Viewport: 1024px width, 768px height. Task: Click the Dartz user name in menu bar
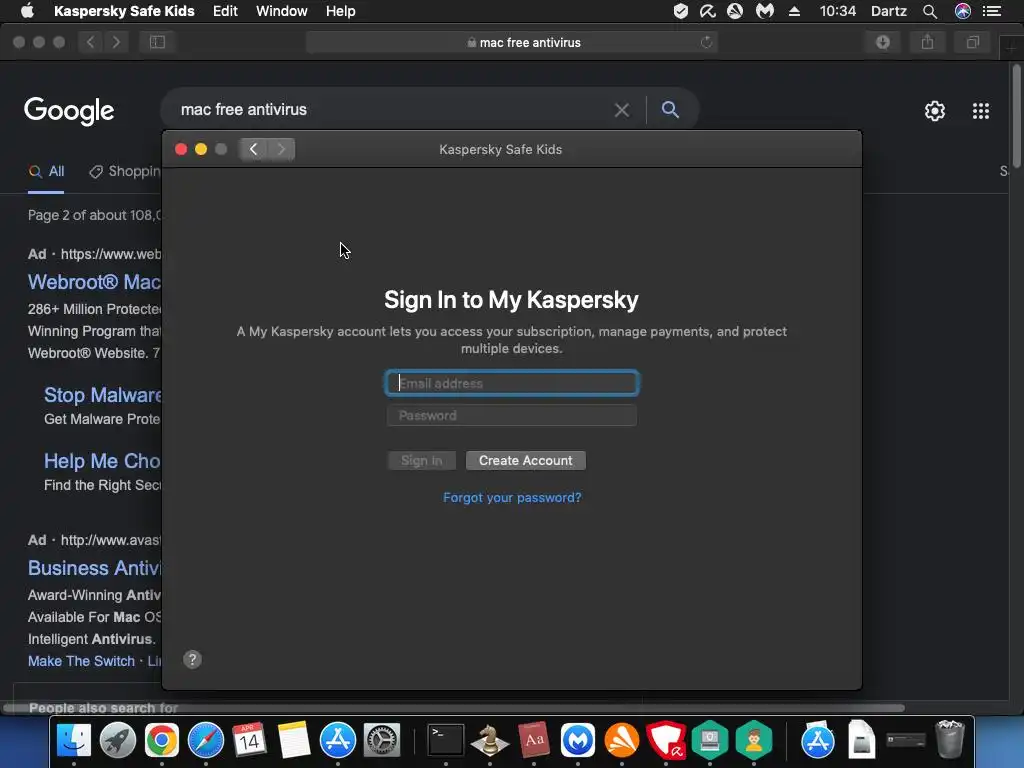click(888, 11)
